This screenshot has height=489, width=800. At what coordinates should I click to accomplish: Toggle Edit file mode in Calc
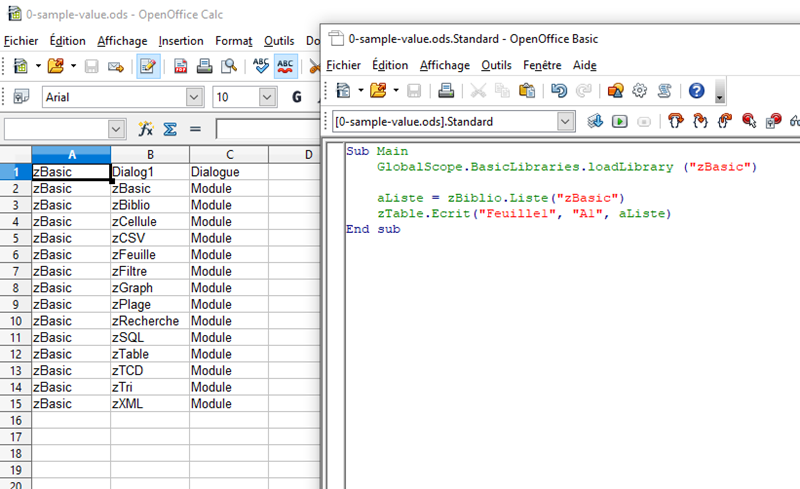pyautogui.click(x=148, y=66)
